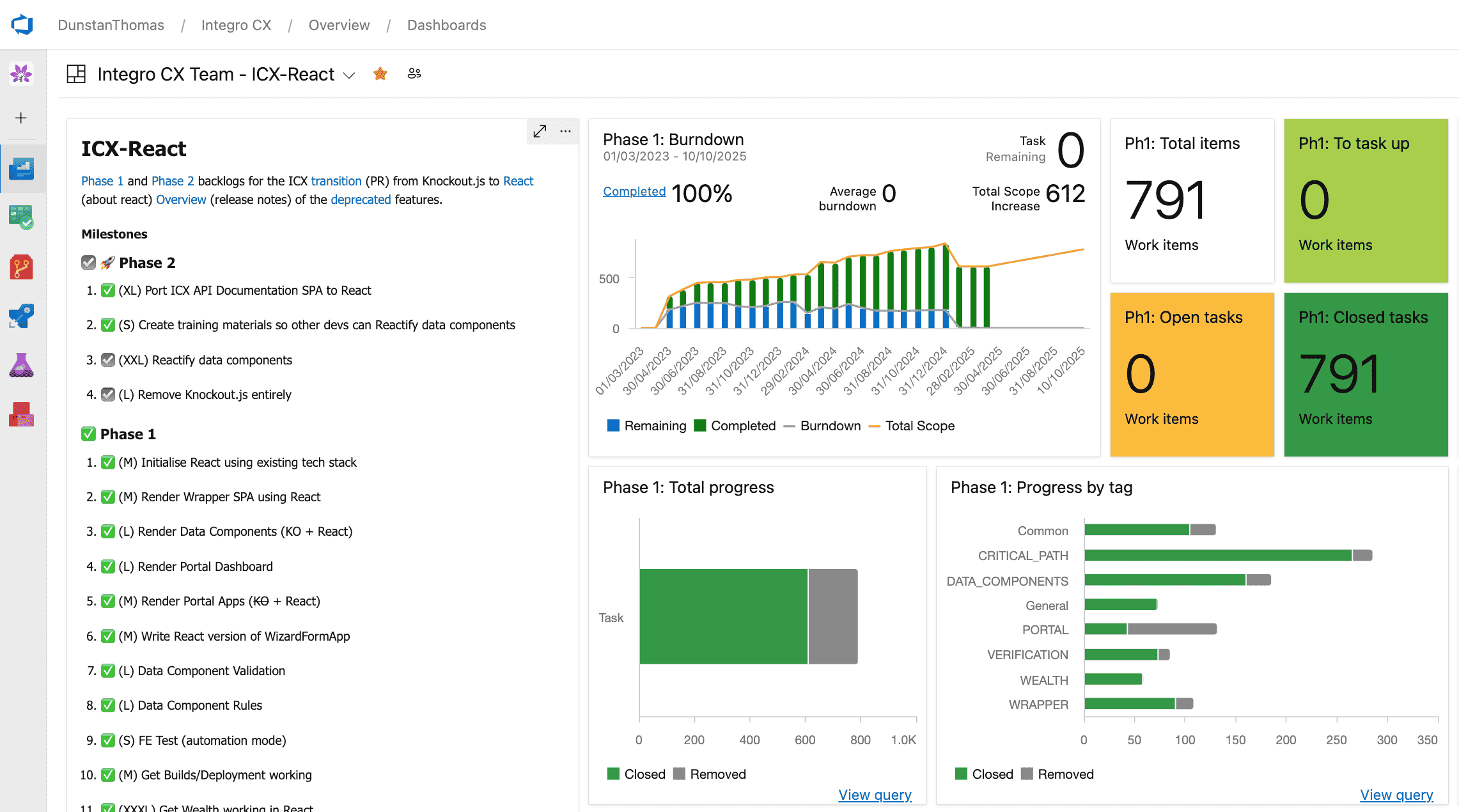Toggle the Phase 1 milestone checkbox

88,434
